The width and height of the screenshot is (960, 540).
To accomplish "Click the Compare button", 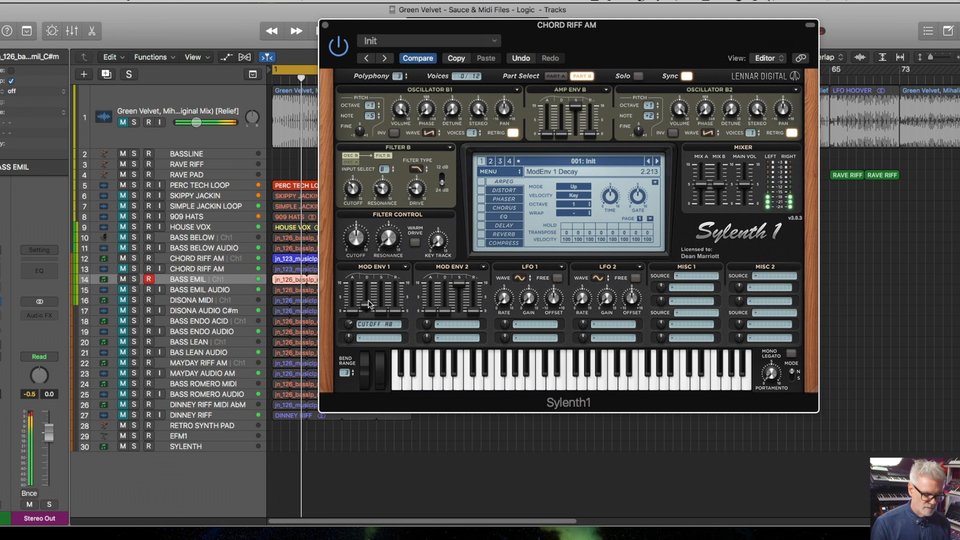I will click(x=418, y=58).
